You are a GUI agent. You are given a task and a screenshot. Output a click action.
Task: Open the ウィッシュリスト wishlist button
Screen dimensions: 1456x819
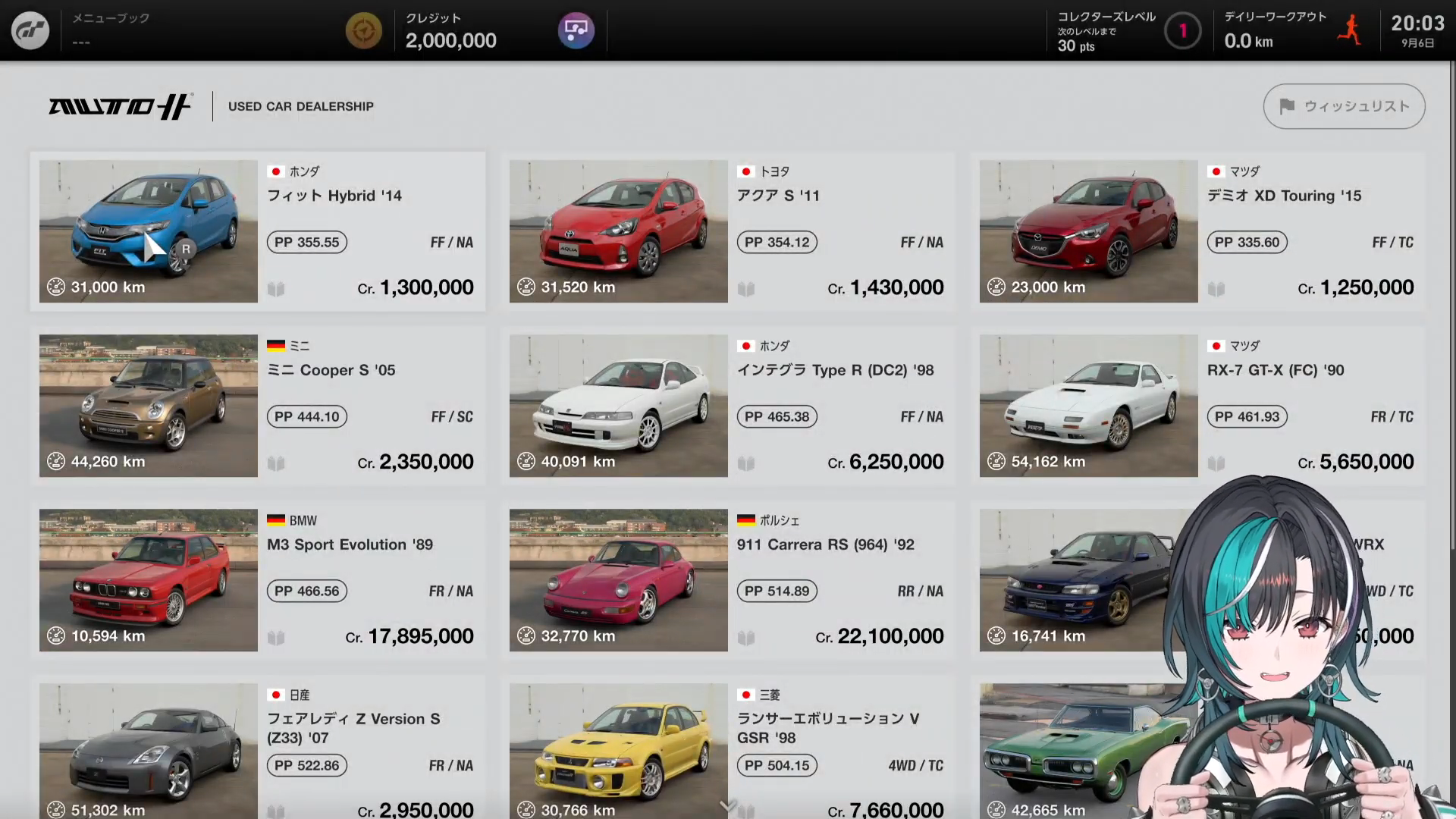point(1344,106)
